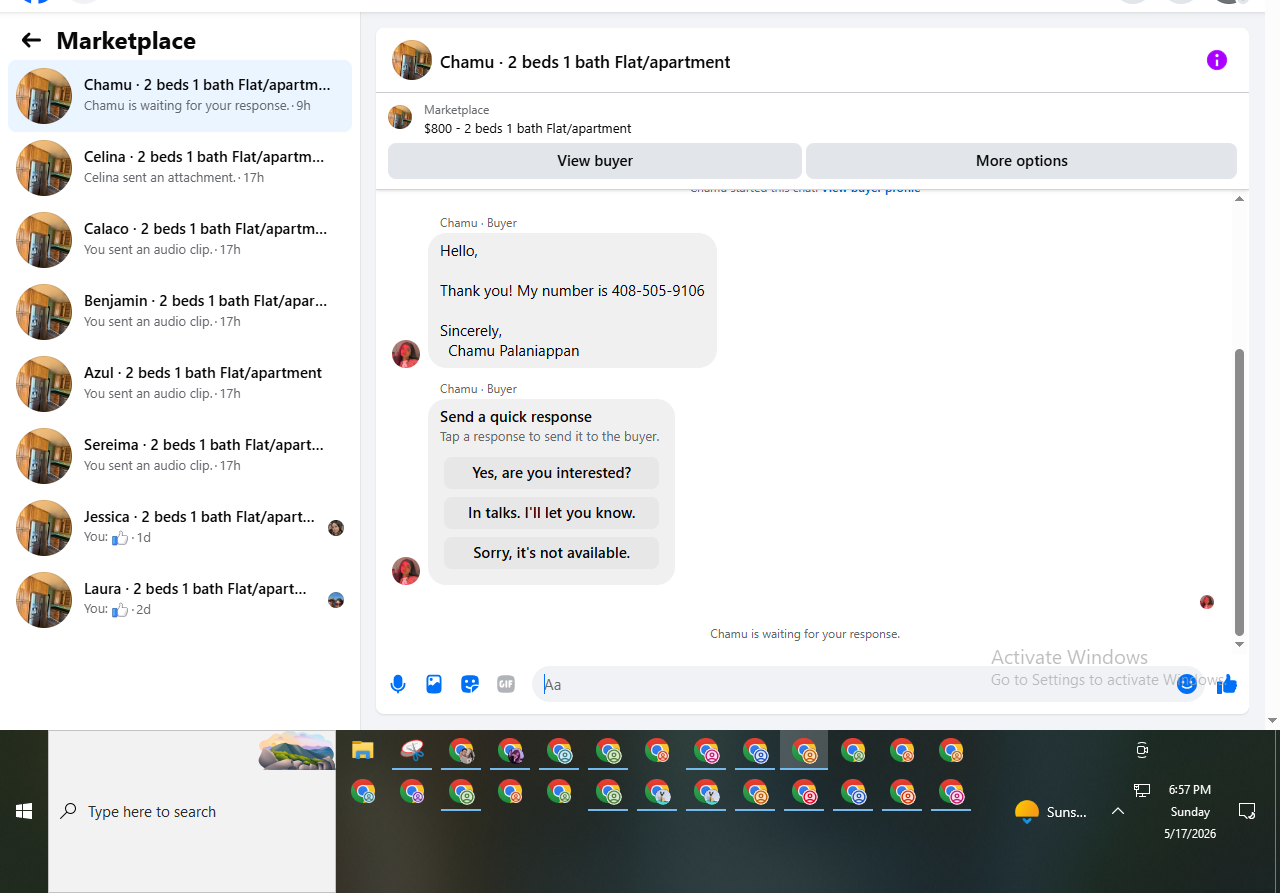Select the Calaco conversation
Screen dimensions: 1280x893
(x=180, y=240)
